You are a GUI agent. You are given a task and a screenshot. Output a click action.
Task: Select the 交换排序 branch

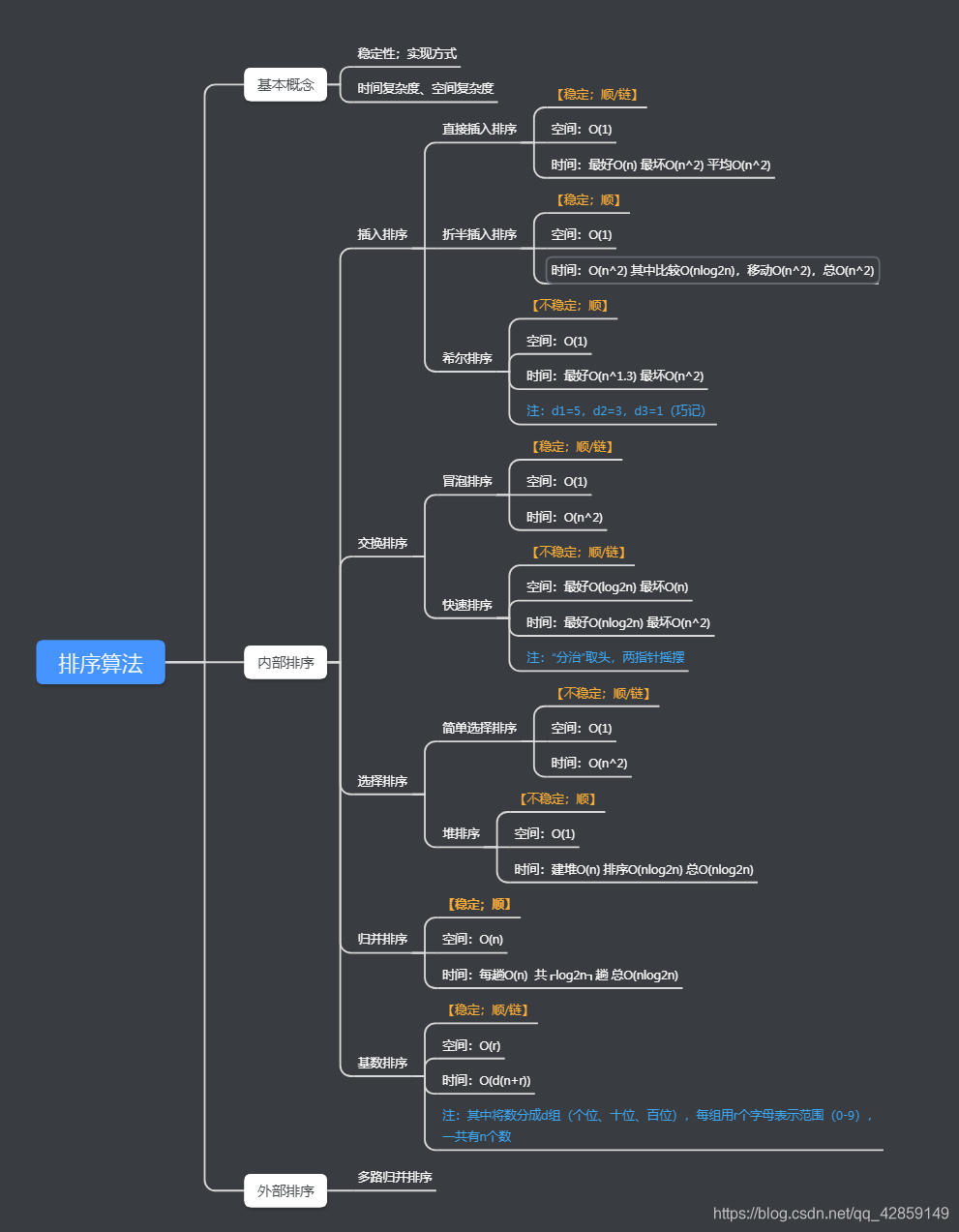382,544
